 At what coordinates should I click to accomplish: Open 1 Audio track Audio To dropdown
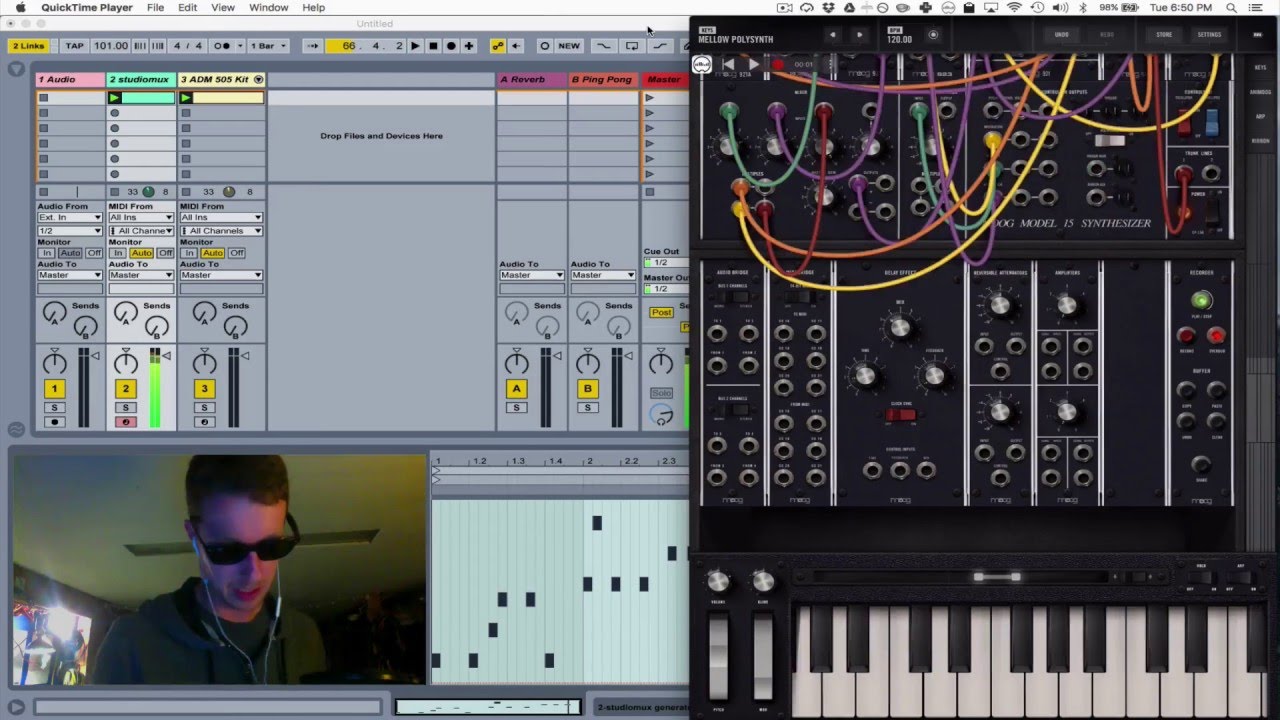click(70, 275)
